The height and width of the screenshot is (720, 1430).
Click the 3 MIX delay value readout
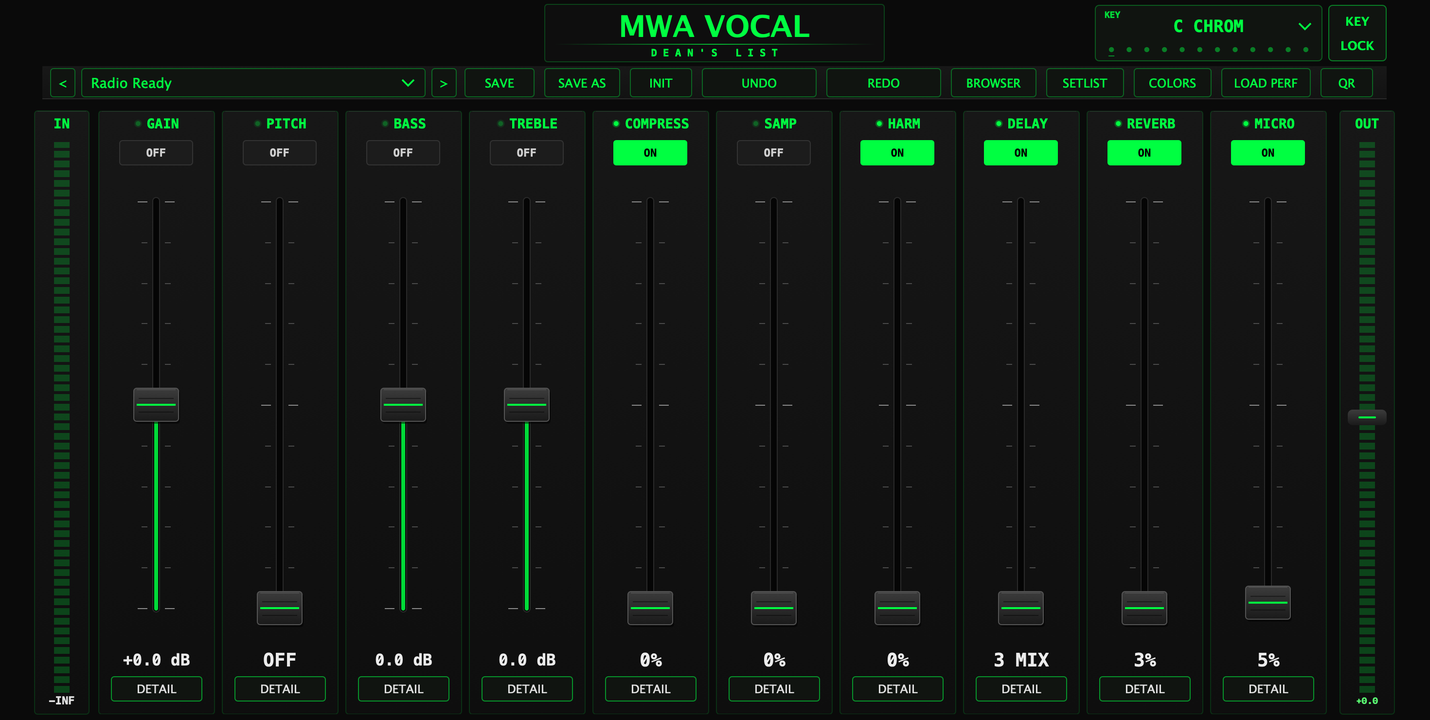[x=1021, y=660]
